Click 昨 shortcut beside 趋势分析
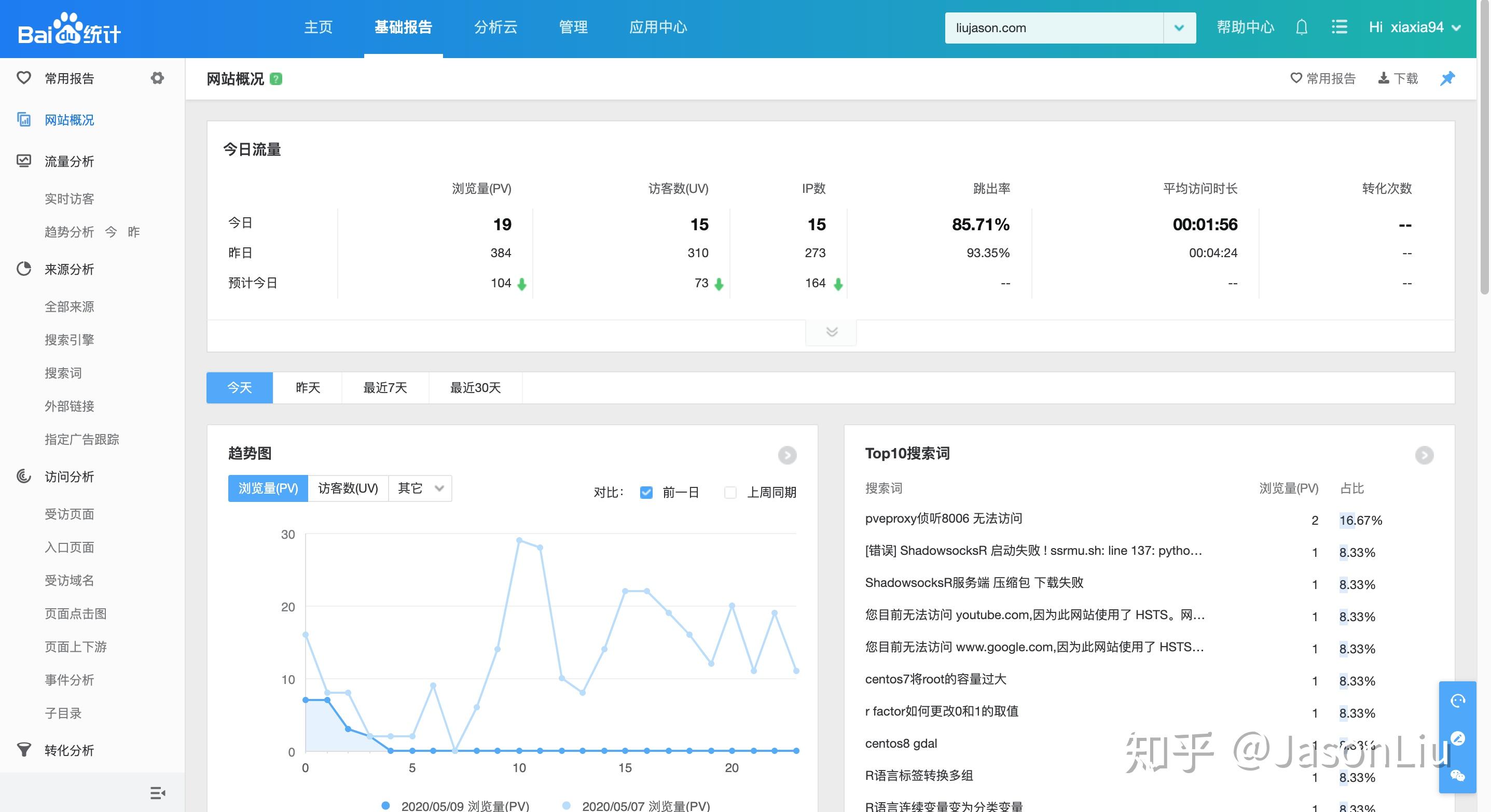The height and width of the screenshot is (812, 1491). [x=134, y=232]
